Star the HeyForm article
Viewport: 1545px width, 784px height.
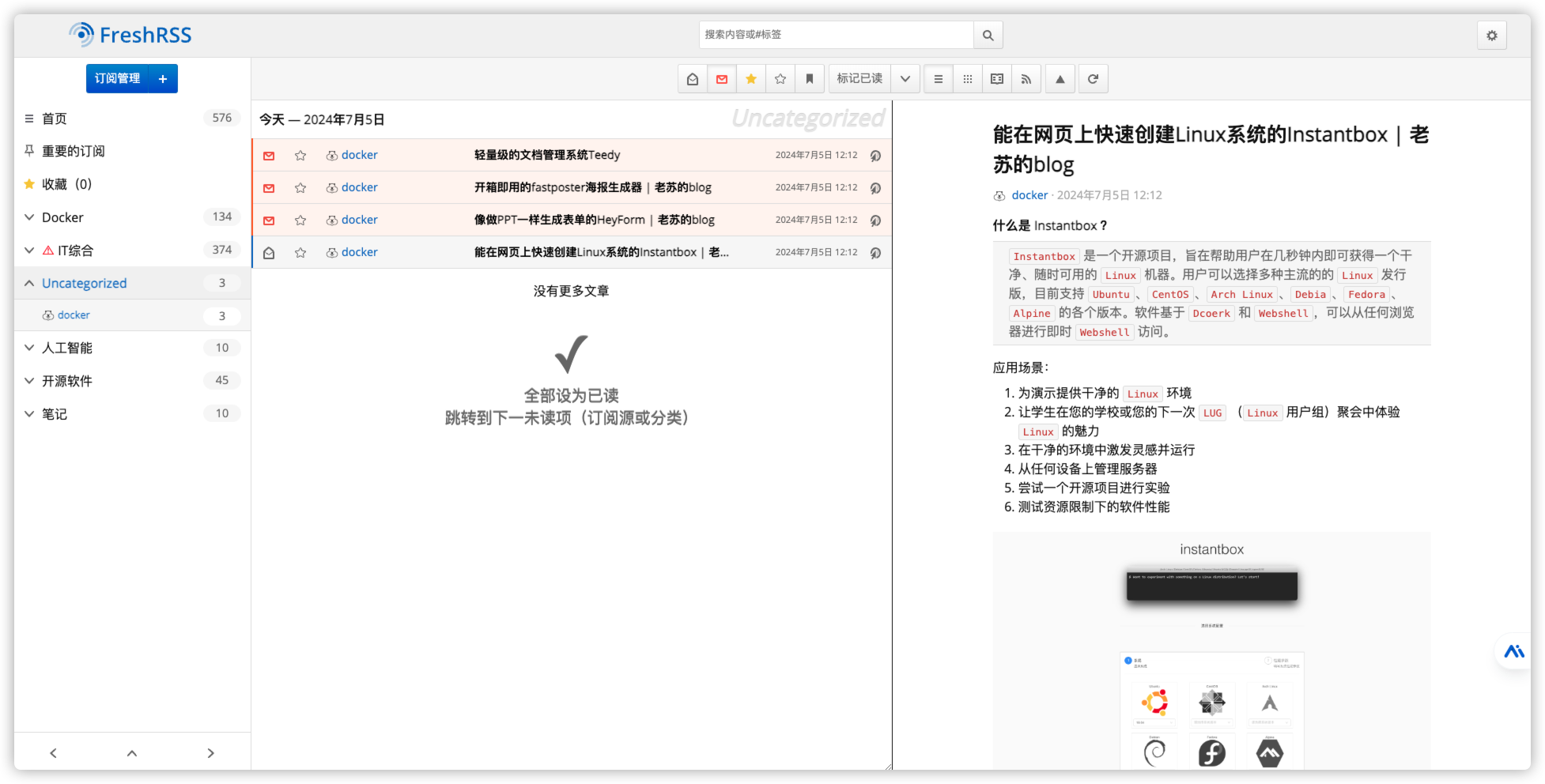300,220
